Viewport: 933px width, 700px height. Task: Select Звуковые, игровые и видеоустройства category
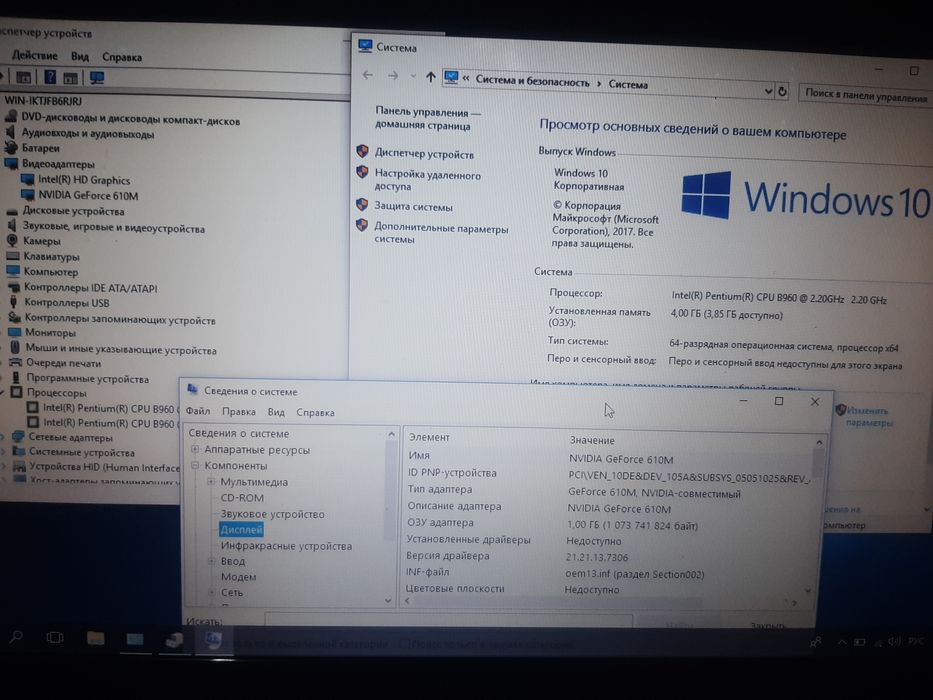[x=113, y=228]
